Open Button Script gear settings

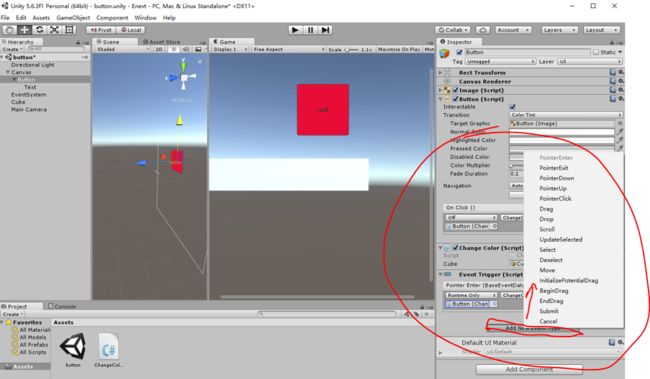tap(621, 99)
